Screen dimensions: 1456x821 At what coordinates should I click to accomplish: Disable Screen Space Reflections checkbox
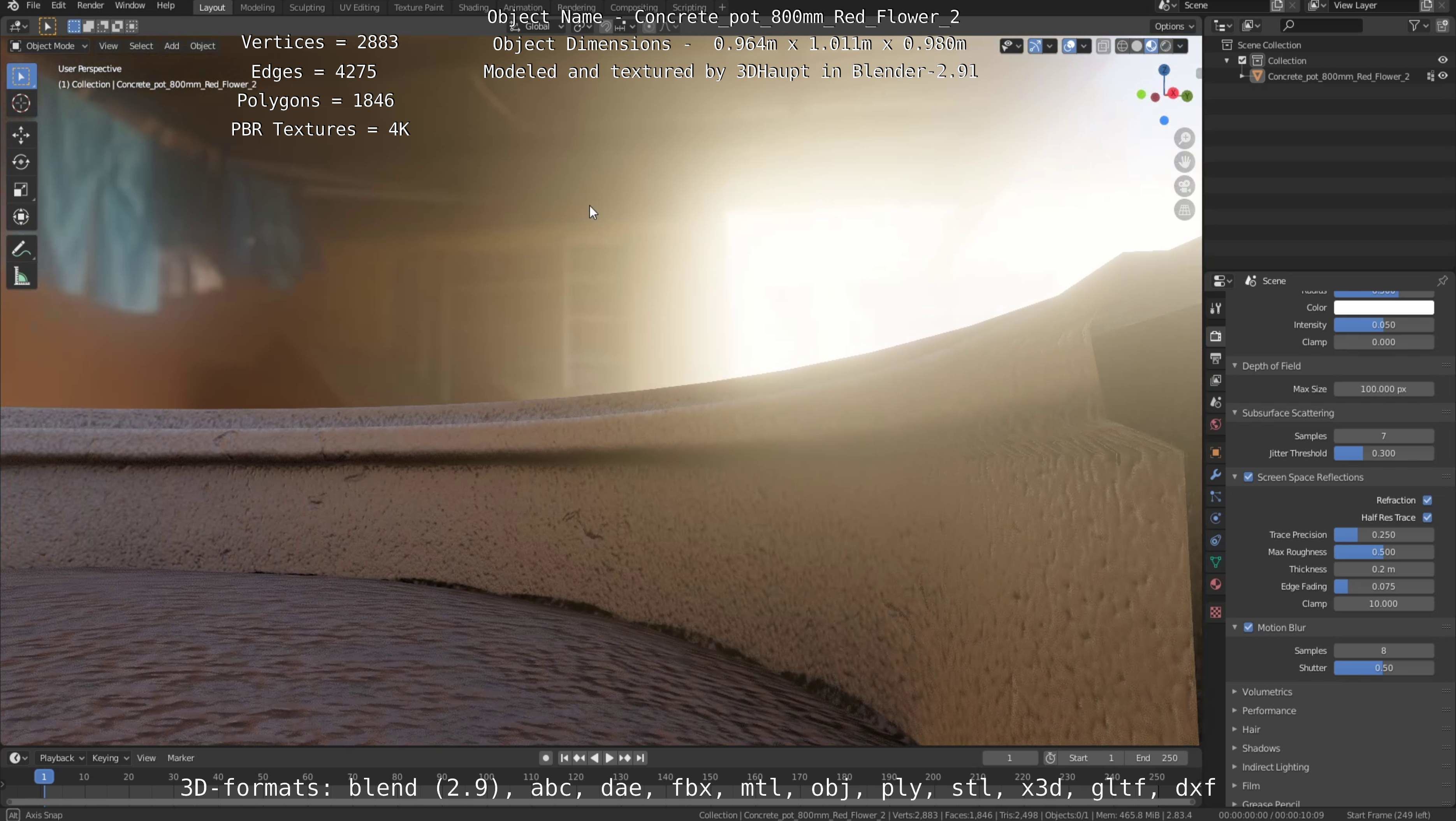1249,477
